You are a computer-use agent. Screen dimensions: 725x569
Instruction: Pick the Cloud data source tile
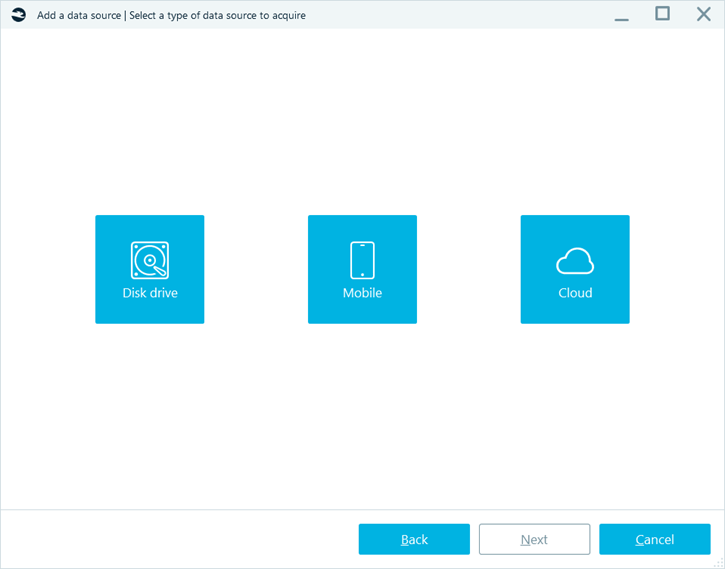pos(575,269)
